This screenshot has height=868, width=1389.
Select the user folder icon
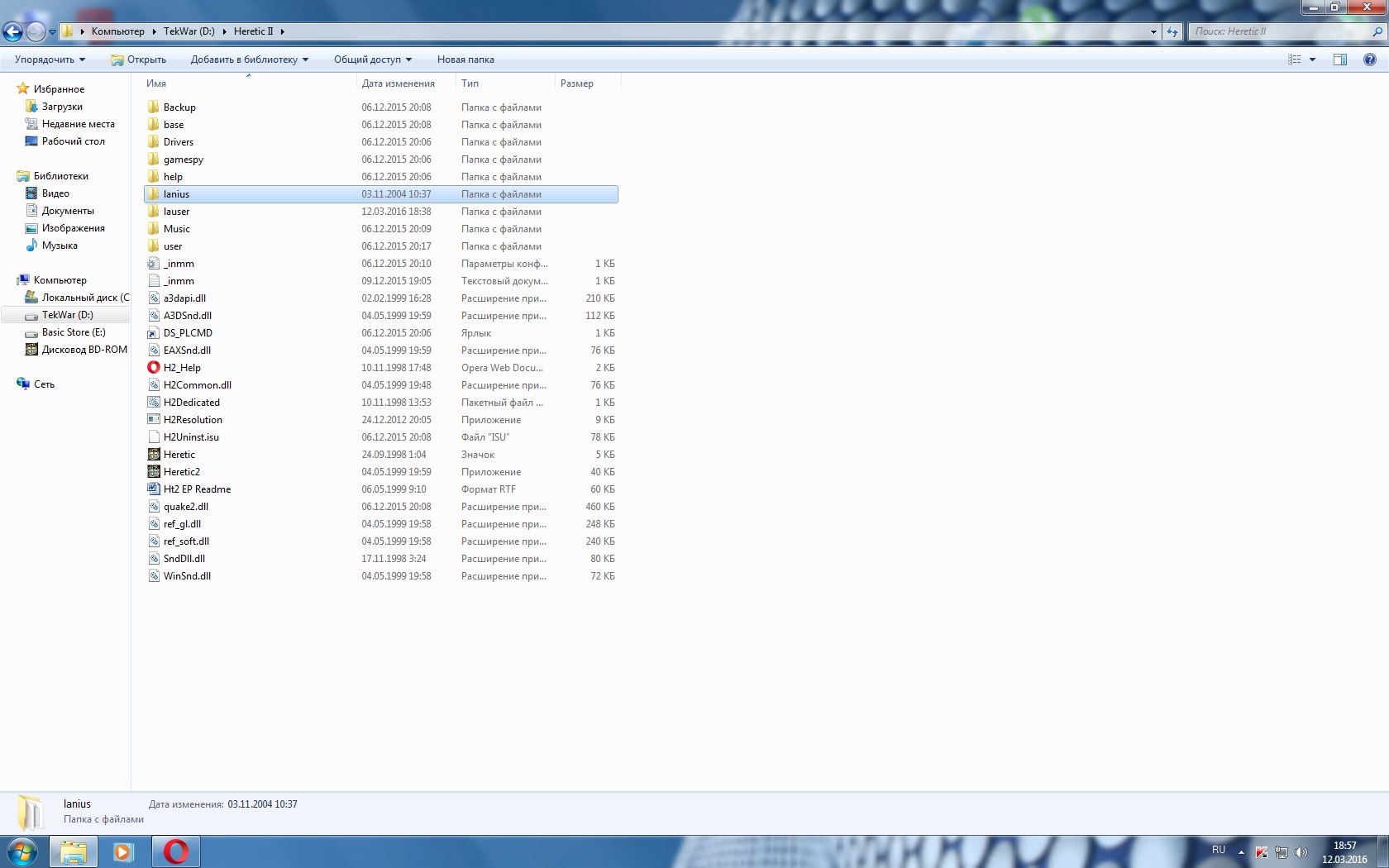pos(154,246)
